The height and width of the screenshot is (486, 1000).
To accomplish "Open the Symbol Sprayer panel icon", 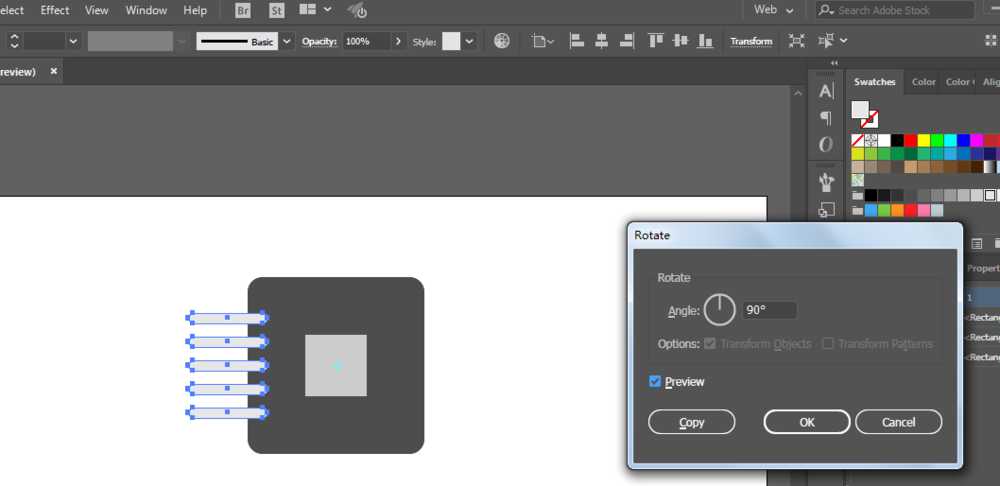I will click(x=826, y=182).
